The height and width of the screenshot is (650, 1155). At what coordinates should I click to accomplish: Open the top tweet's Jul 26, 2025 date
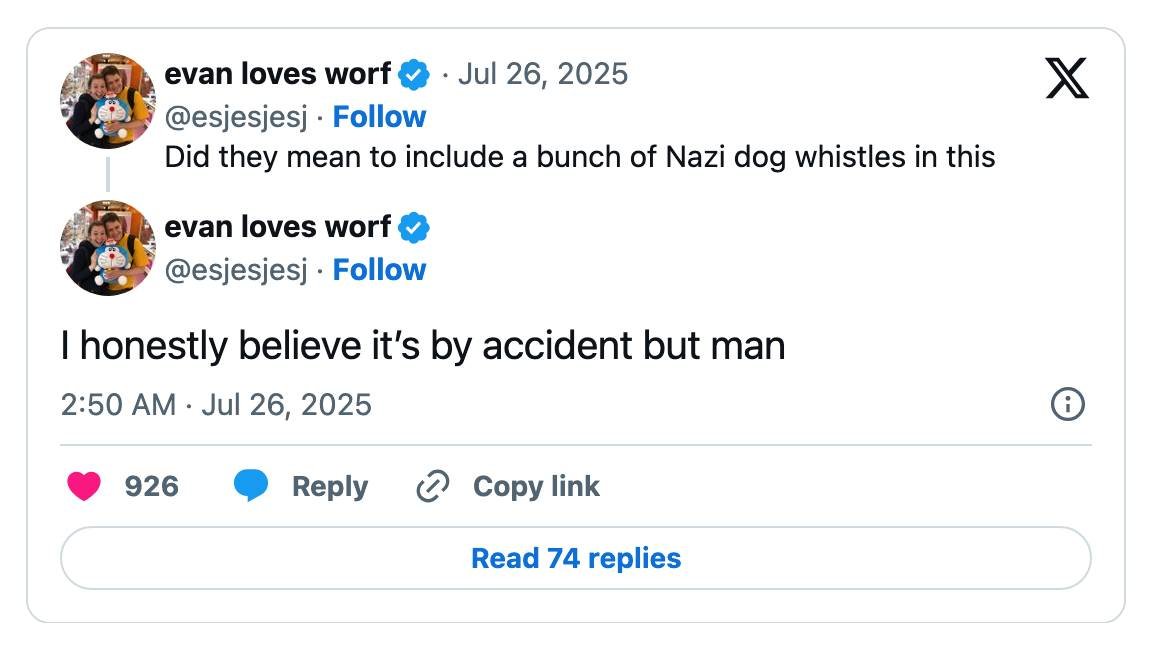(542, 74)
